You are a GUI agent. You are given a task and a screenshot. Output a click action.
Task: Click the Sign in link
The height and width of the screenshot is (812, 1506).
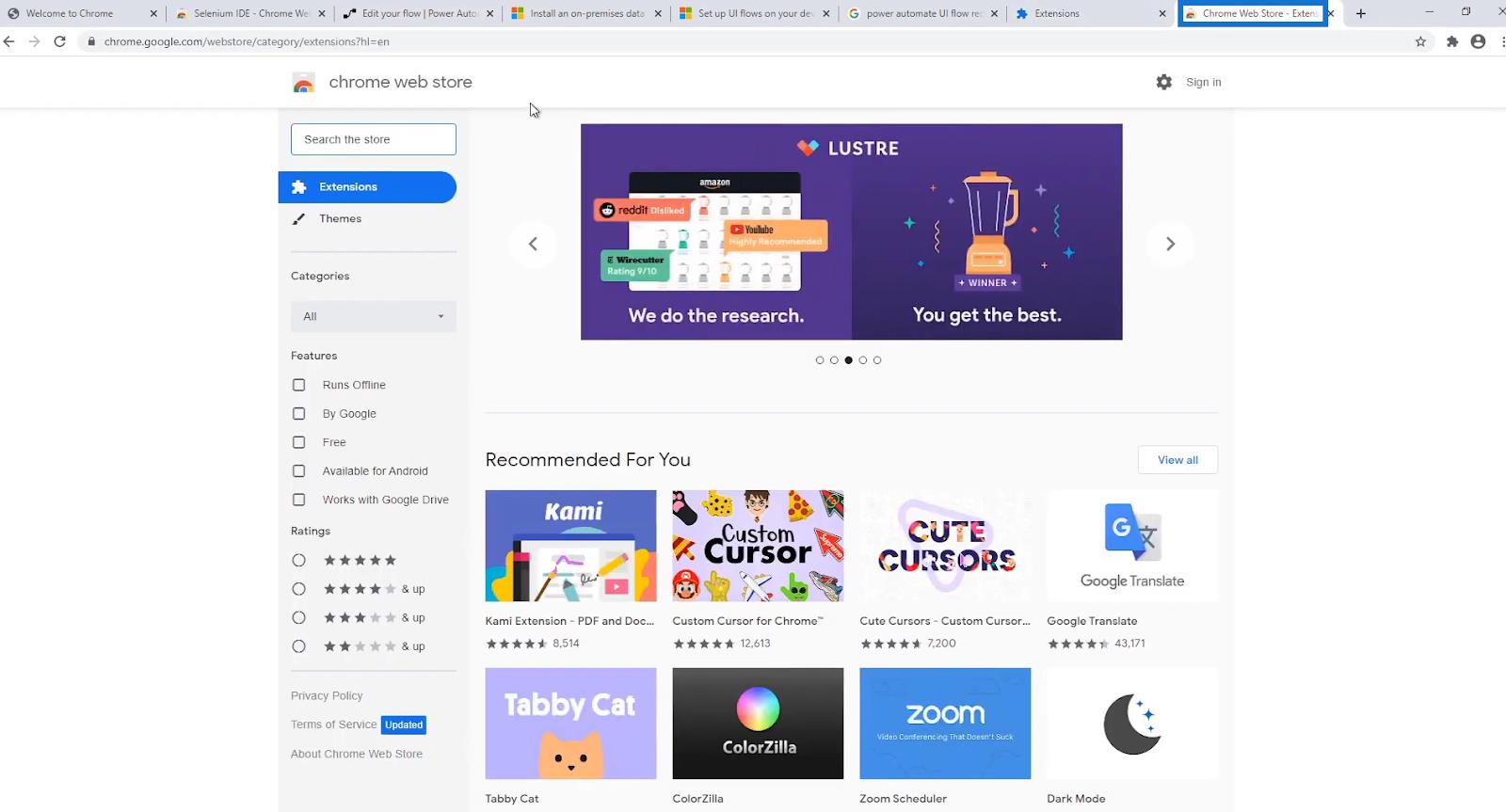1203,82
